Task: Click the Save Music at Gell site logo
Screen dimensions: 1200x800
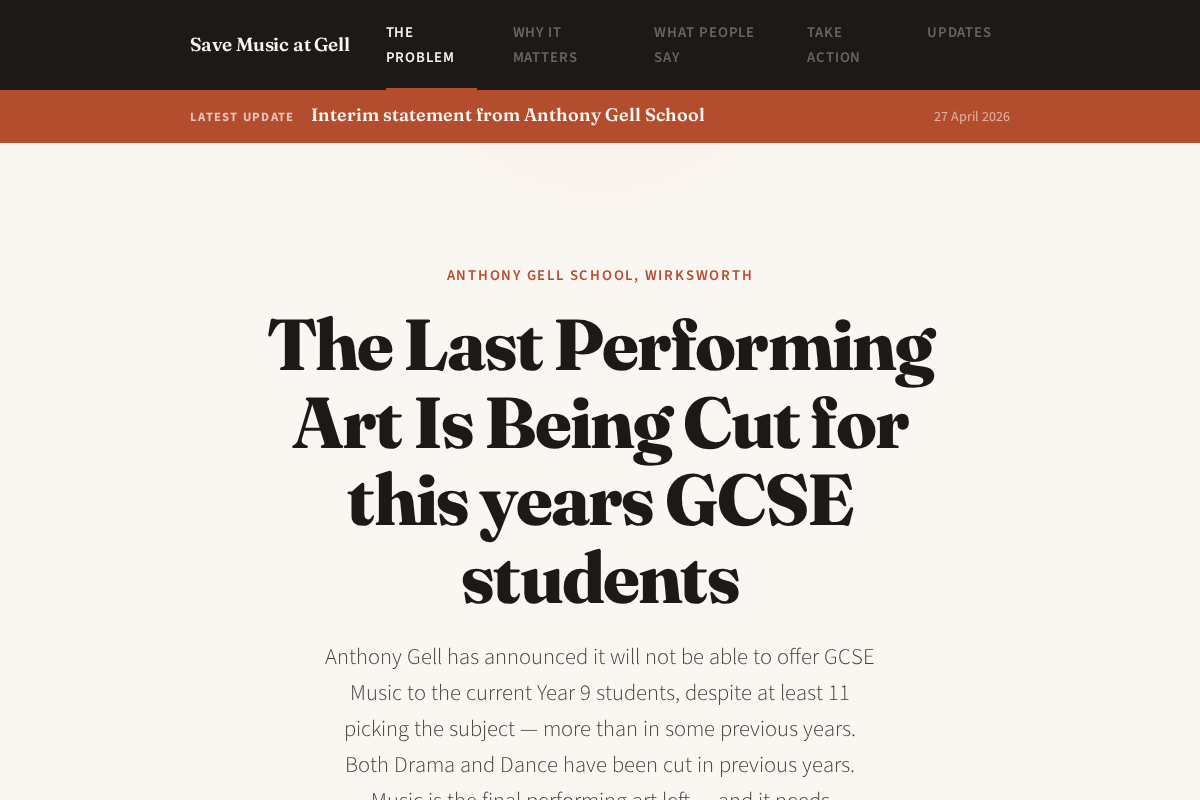Action: [x=270, y=45]
